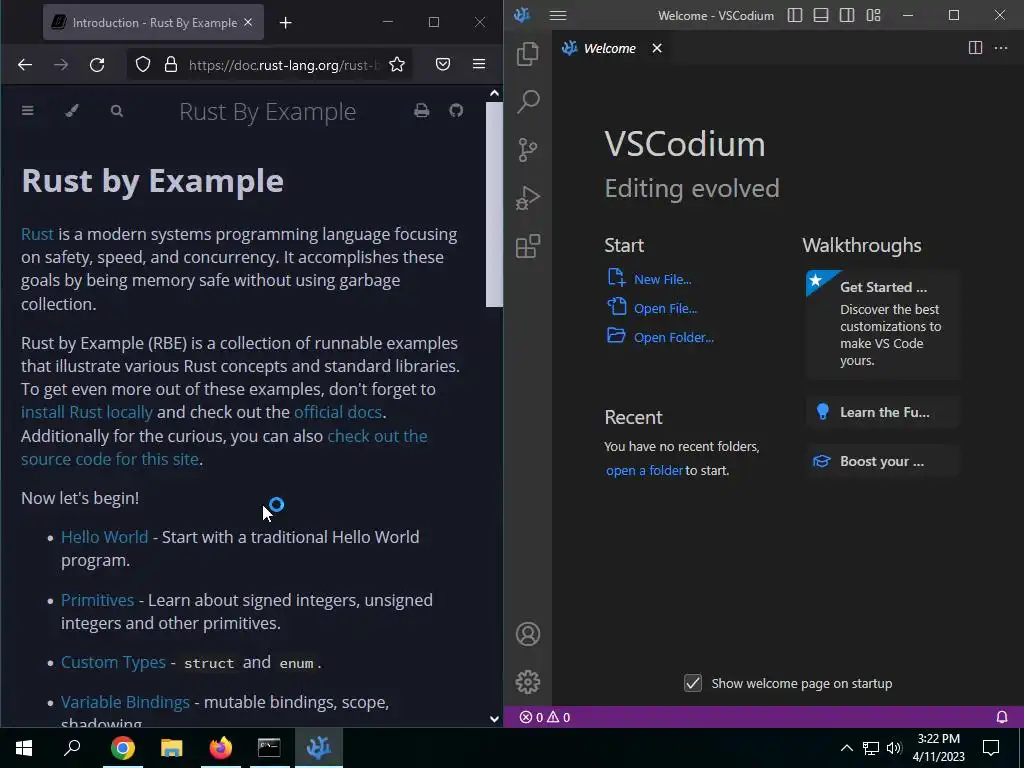Show hidden system tray icons
This screenshot has height=768, width=1024.
point(846,748)
